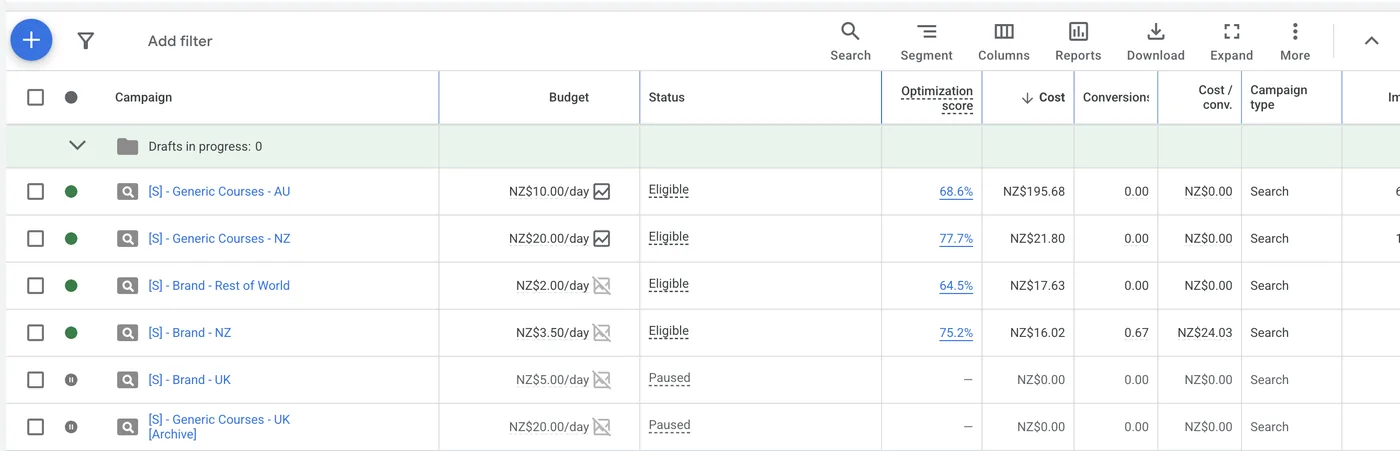Click the NZ$195.68 cost value

[x=1034, y=191]
